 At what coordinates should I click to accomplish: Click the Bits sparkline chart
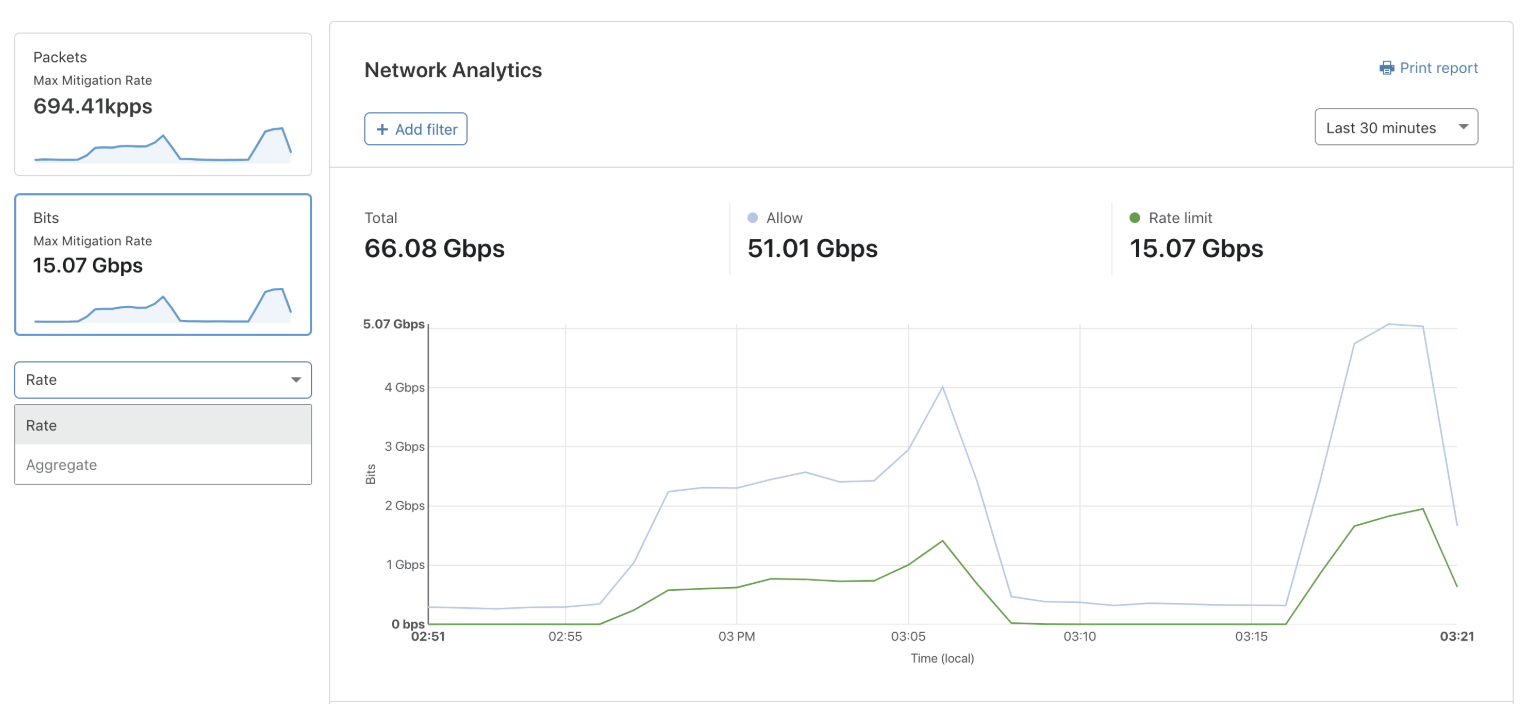pos(163,305)
